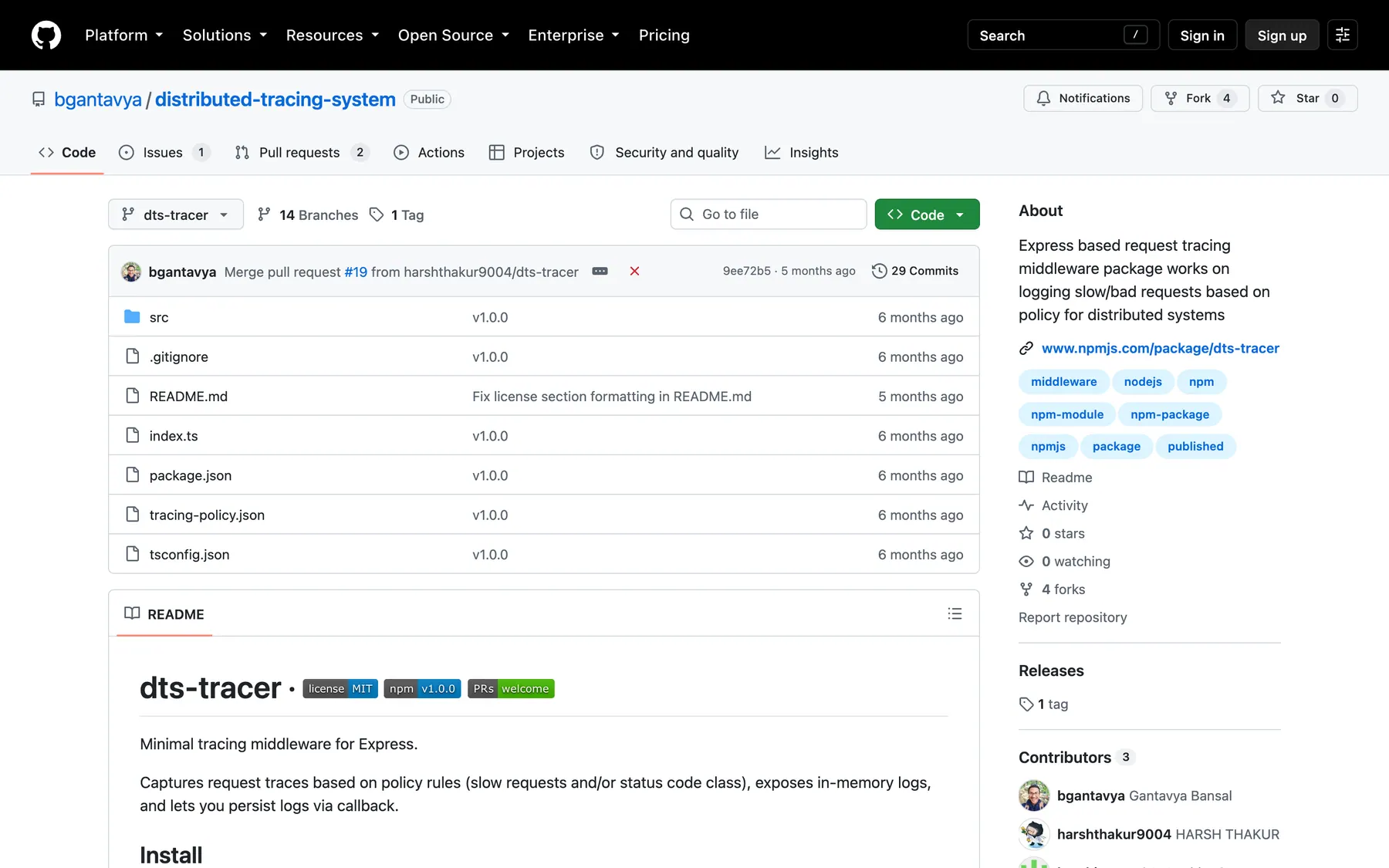The height and width of the screenshot is (868, 1389).
Task: Expand the Open Source menu
Action: [454, 35]
